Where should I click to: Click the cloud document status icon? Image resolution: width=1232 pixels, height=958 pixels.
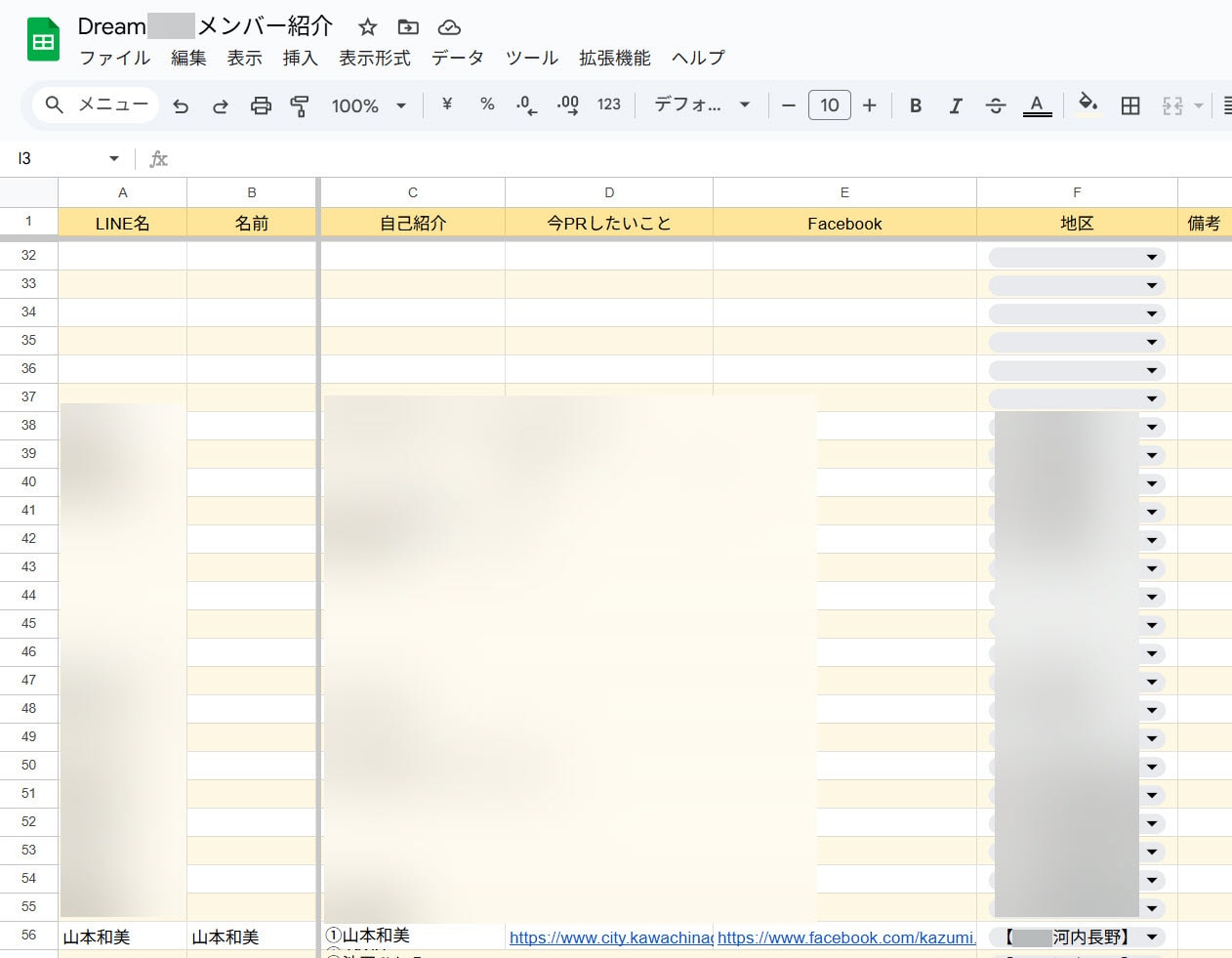pos(449,27)
